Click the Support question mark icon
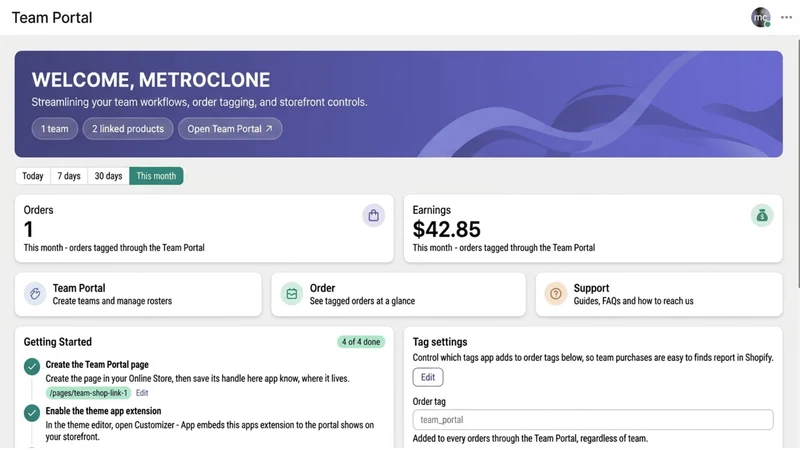 (x=556, y=294)
